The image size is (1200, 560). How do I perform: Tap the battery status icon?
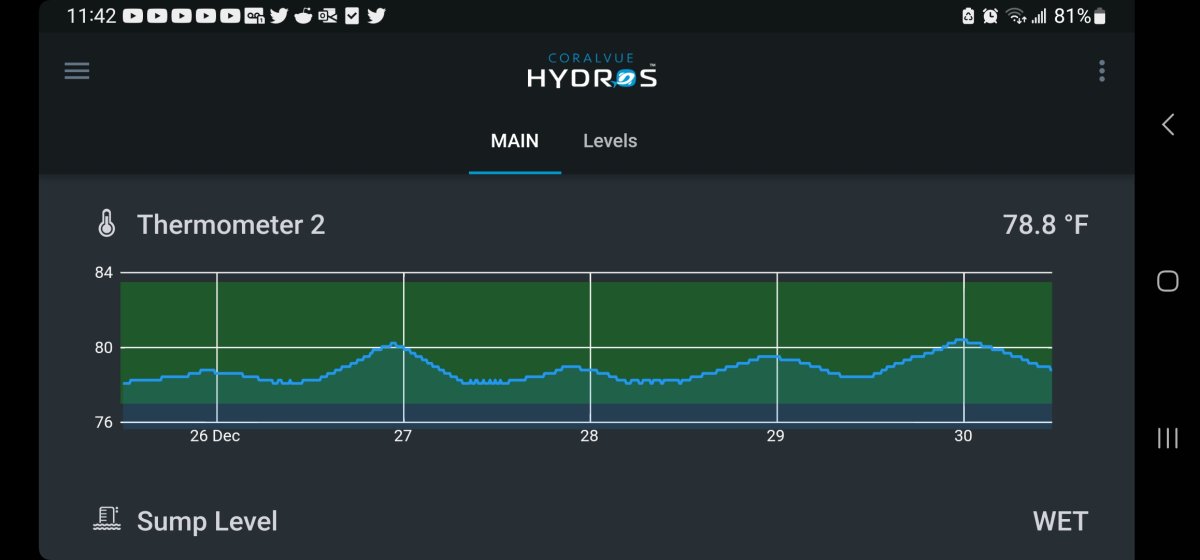[x=1101, y=16]
